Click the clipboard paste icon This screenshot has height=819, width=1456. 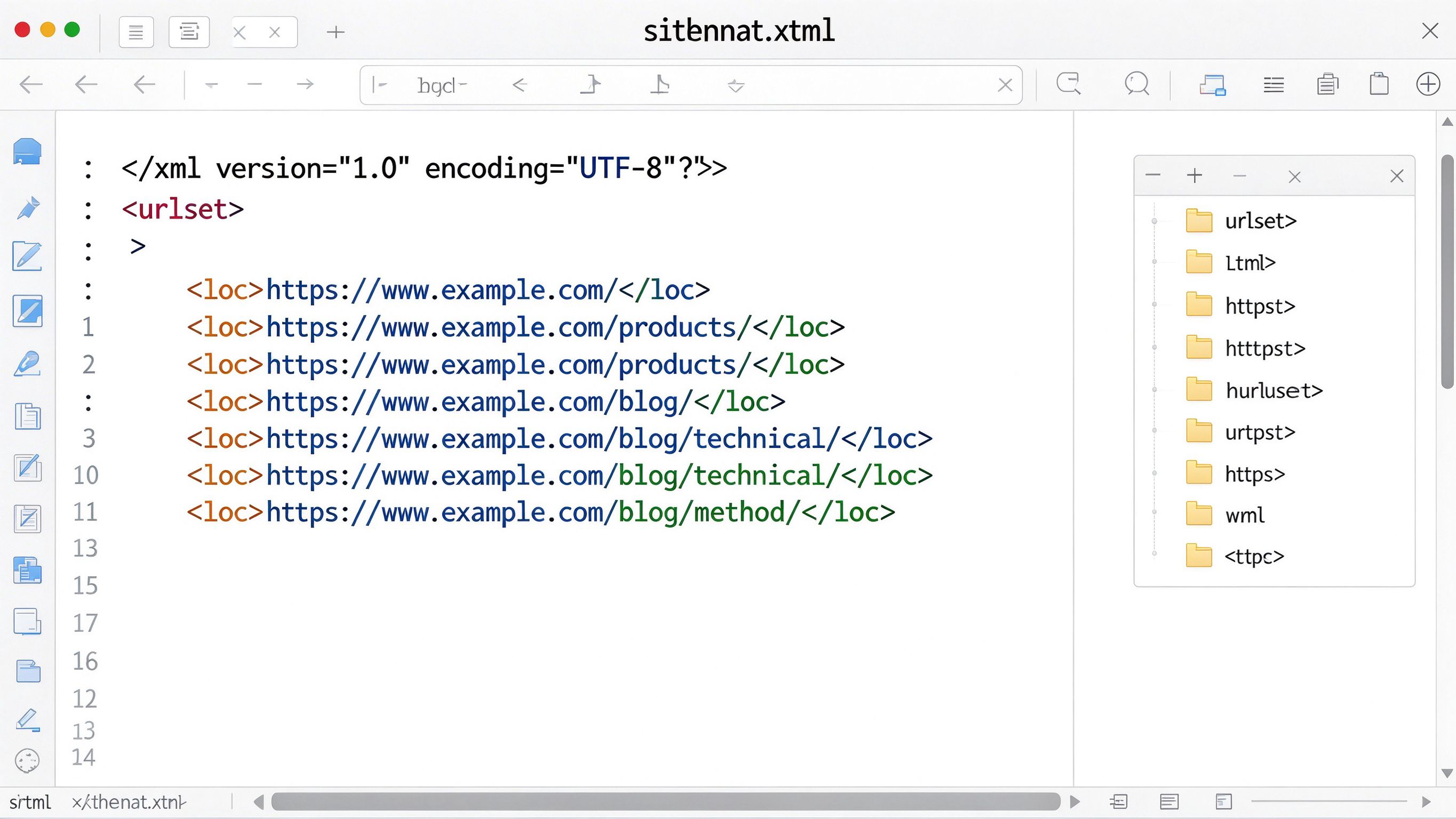(x=1379, y=84)
